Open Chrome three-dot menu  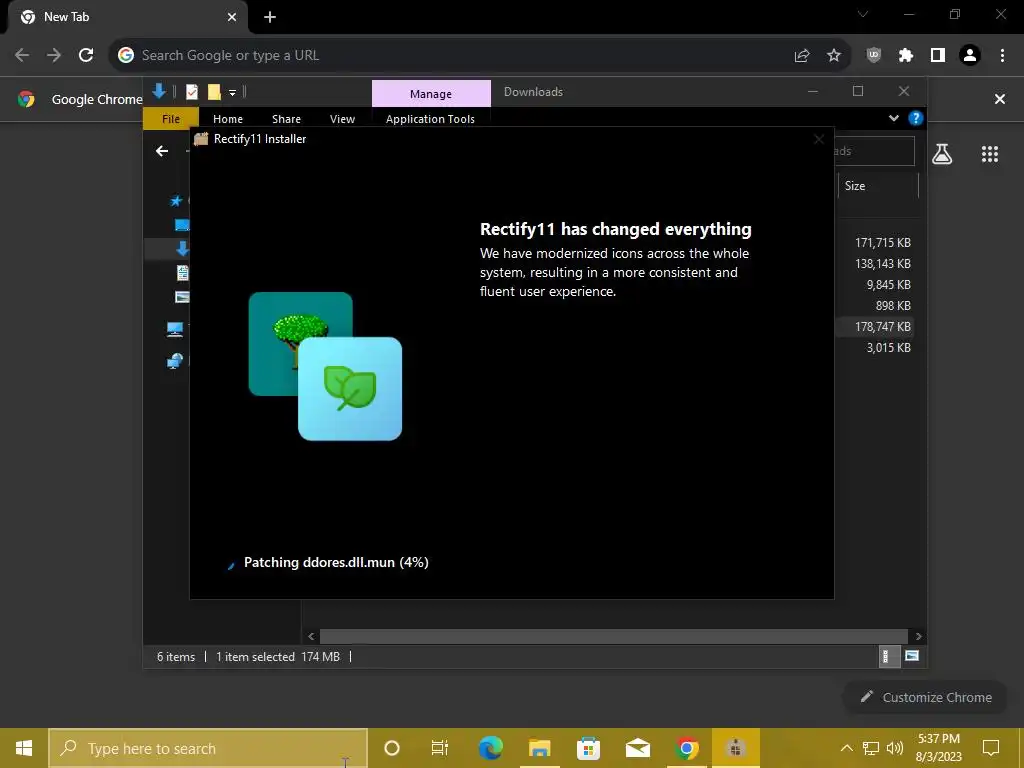coord(1002,56)
